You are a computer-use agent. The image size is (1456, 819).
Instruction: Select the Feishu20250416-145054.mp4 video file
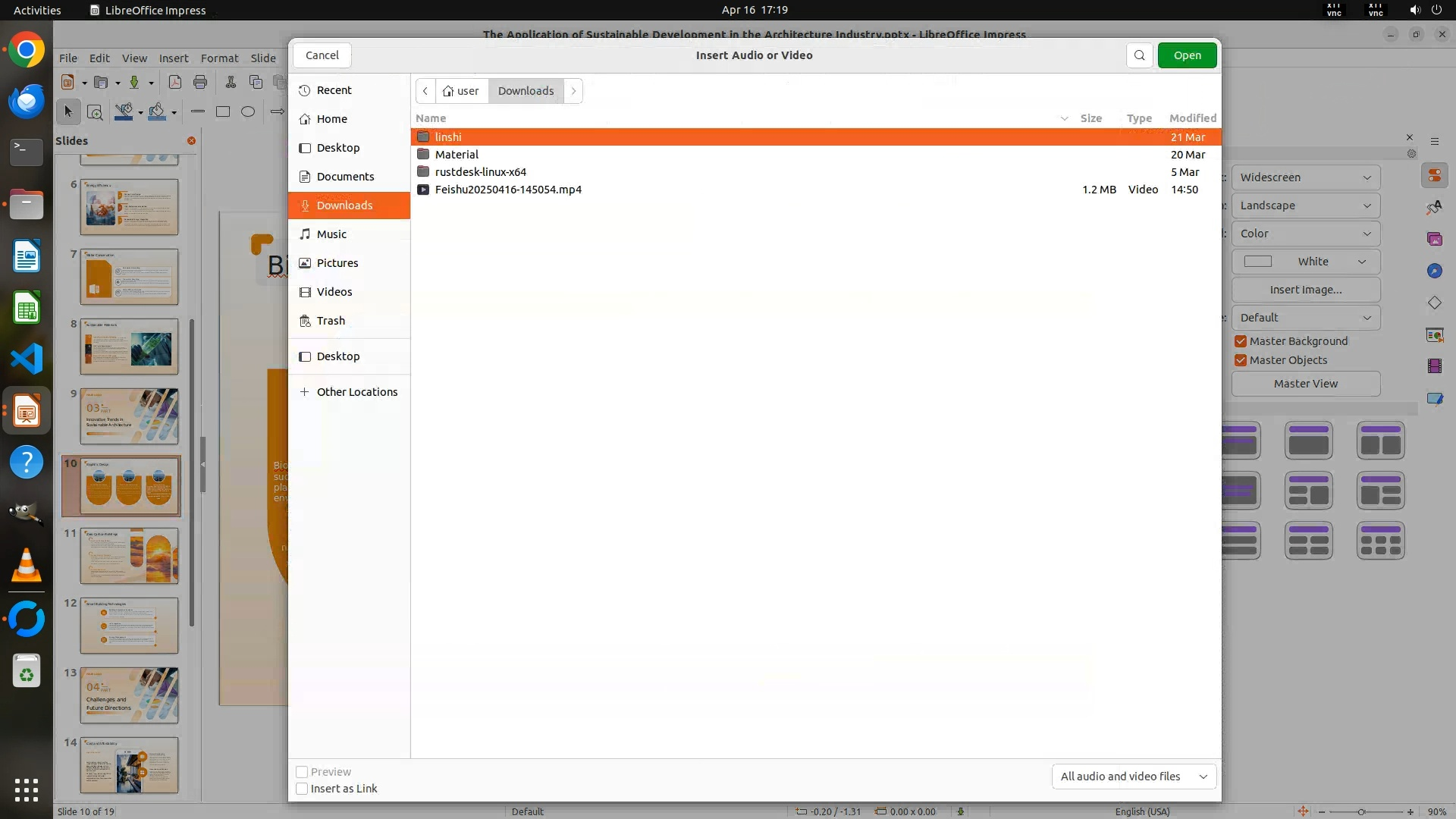point(507,190)
